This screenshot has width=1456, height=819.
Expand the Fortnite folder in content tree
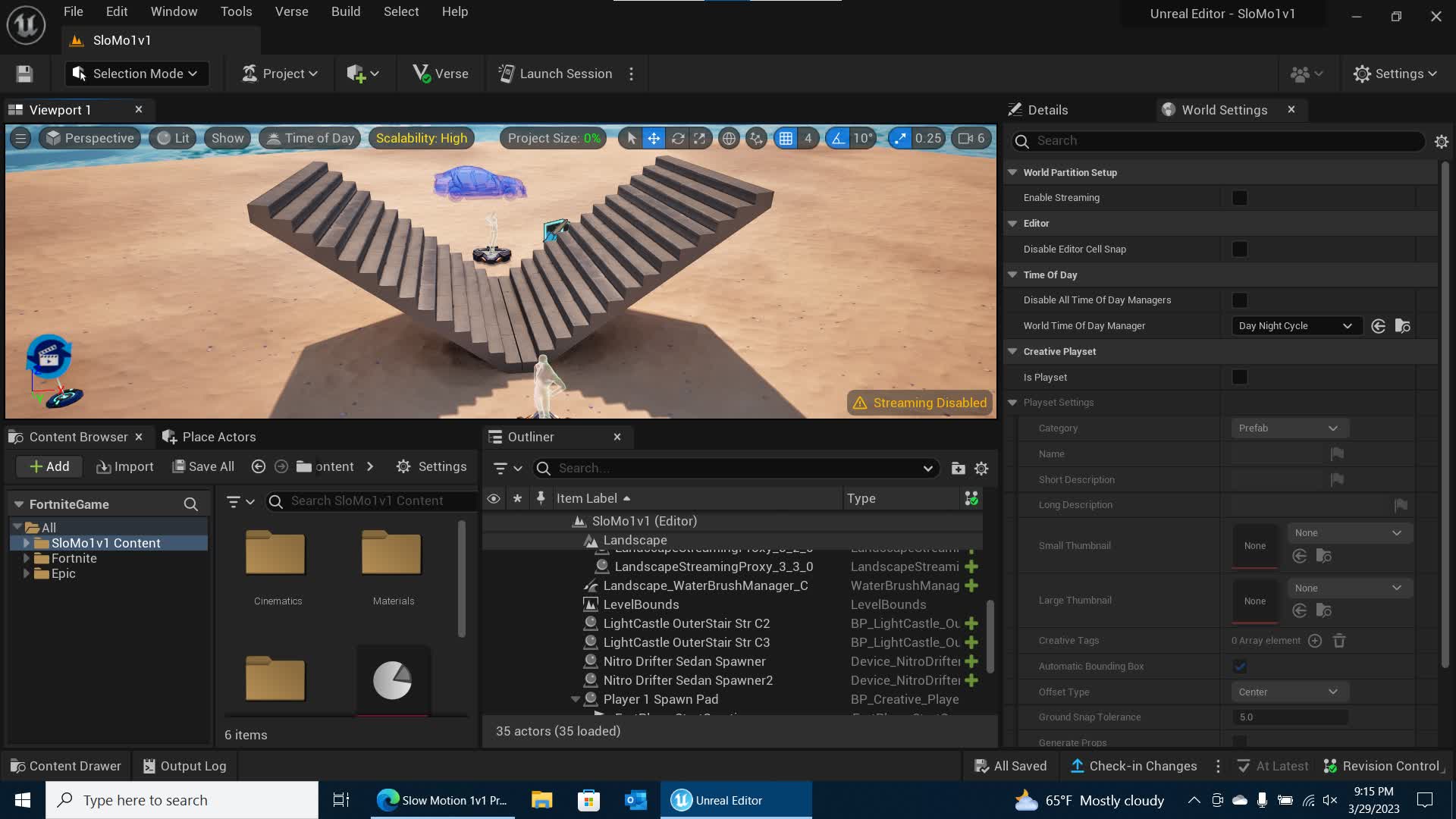coord(27,558)
